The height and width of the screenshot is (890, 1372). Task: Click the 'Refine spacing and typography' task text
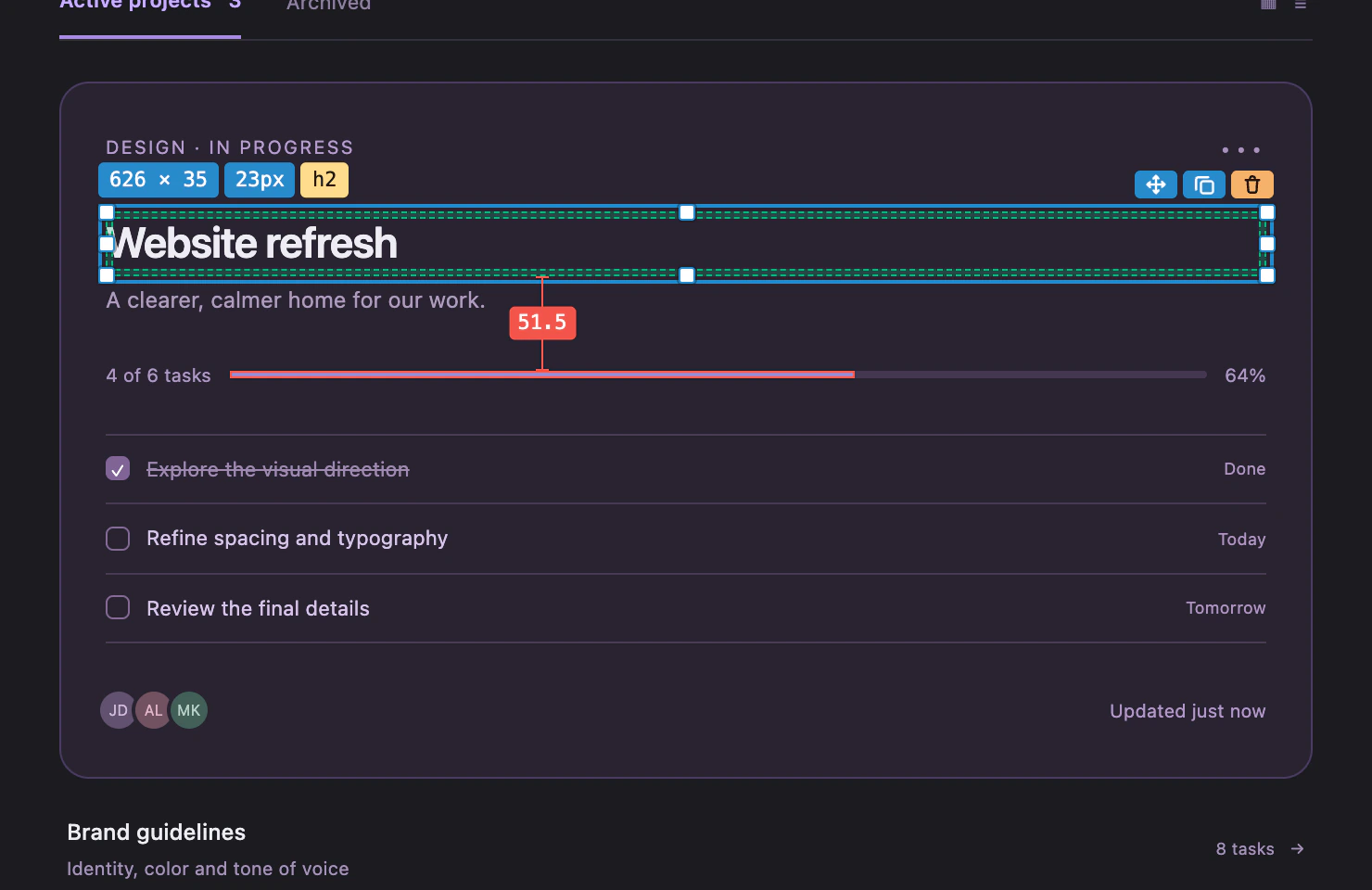coord(297,539)
